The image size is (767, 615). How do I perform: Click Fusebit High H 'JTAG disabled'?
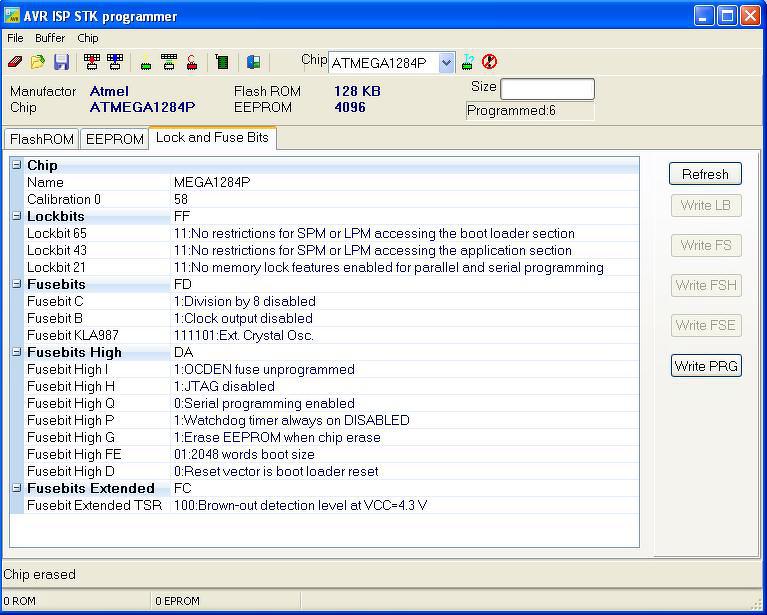[224, 387]
